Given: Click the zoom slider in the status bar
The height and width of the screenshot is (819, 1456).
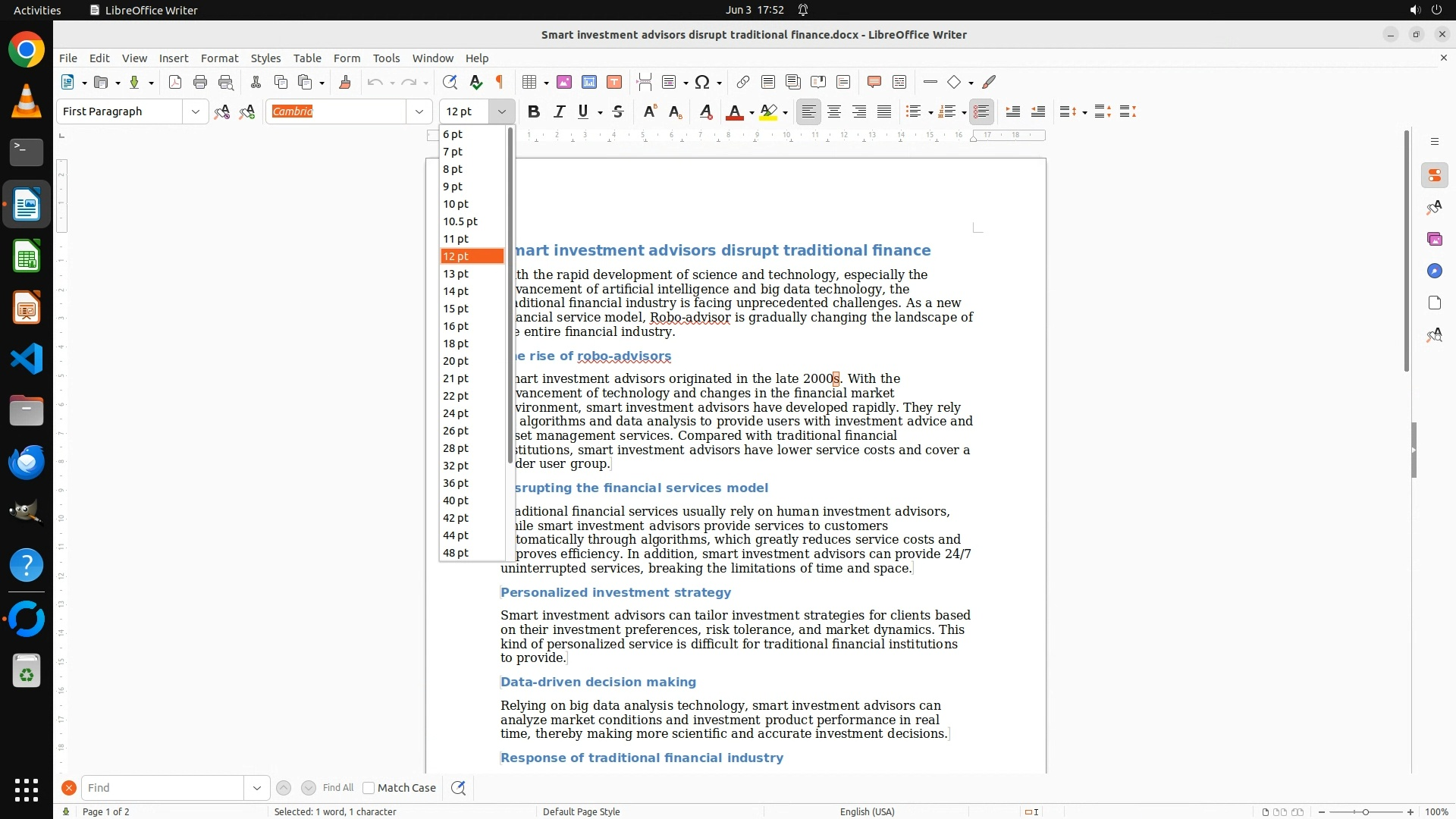Looking at the screenshot, I should click(1366, 812).
